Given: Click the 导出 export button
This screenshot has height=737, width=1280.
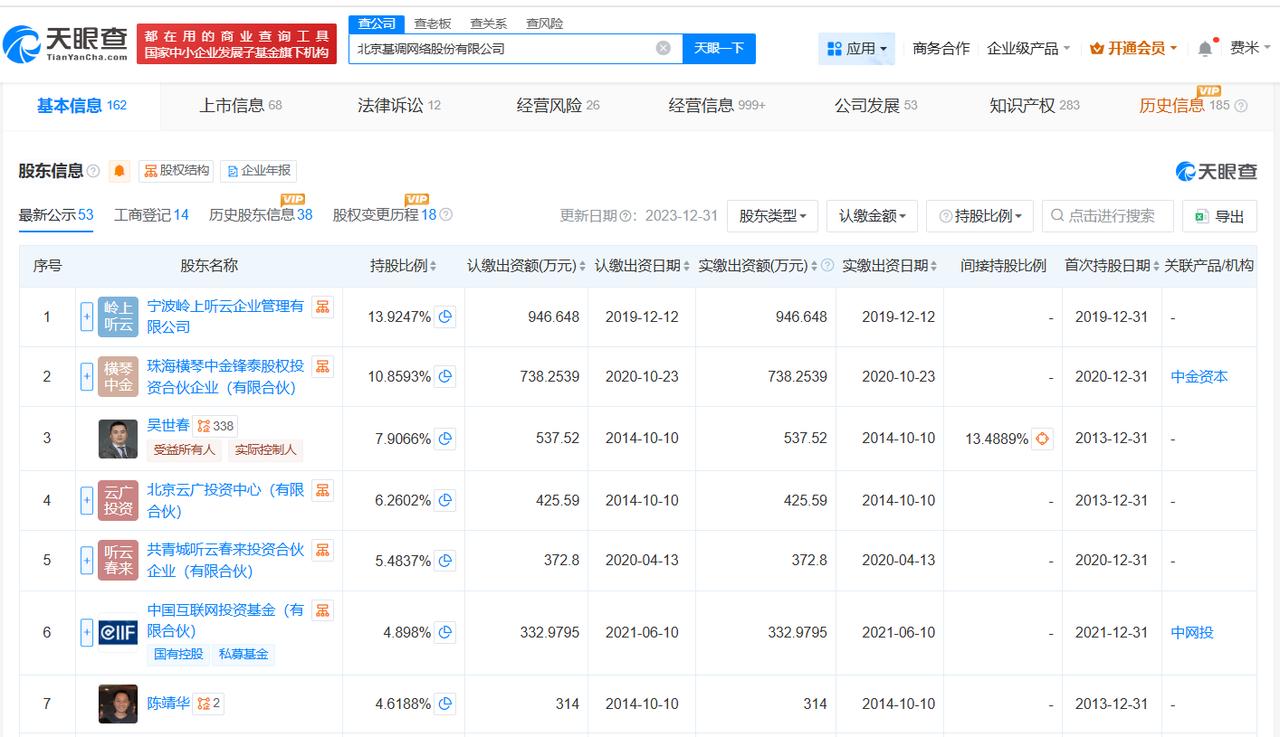Looking at the screenshot, I should [x=1219, y=216].
